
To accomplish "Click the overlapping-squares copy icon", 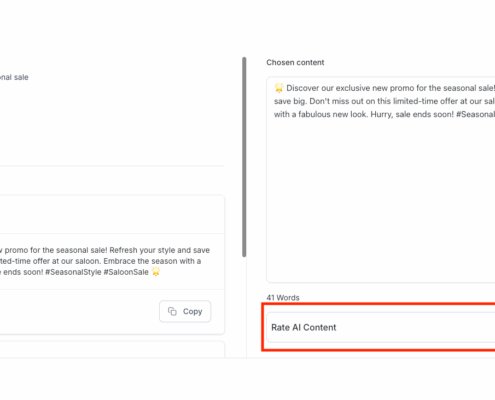I will pyautogui.click(x=172, y=311).
